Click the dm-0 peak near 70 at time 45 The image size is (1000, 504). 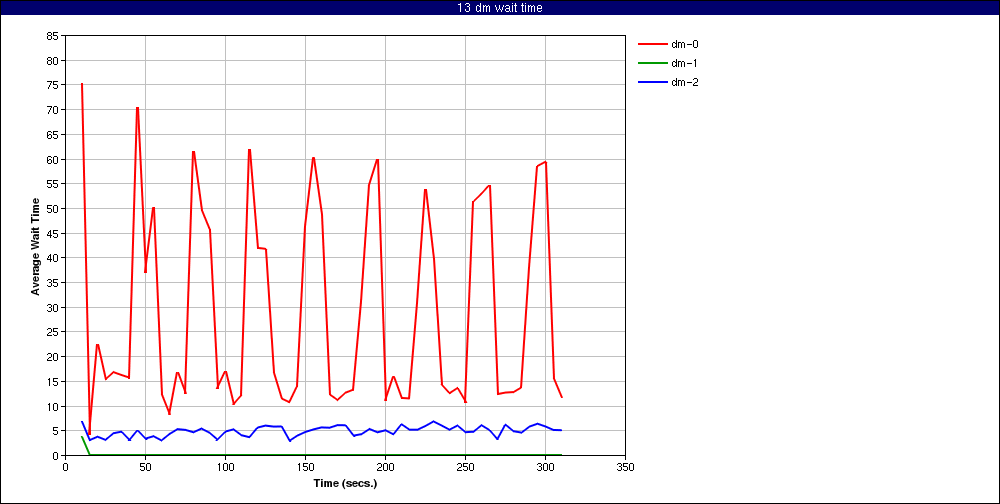coord(137,108)
